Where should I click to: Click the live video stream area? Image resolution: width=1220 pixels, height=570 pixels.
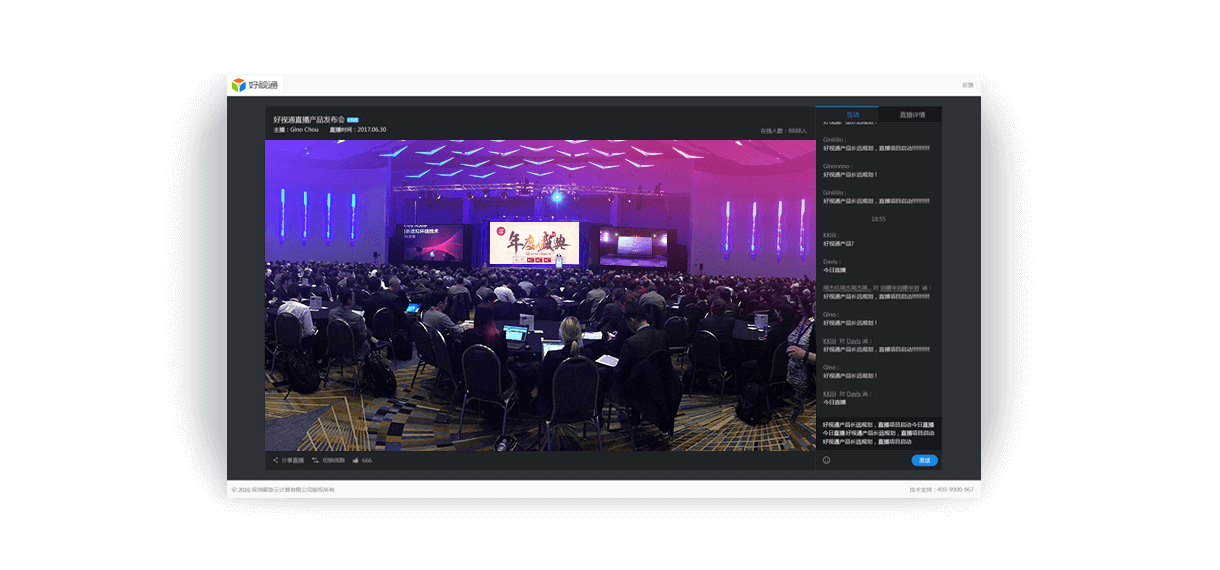540,295
